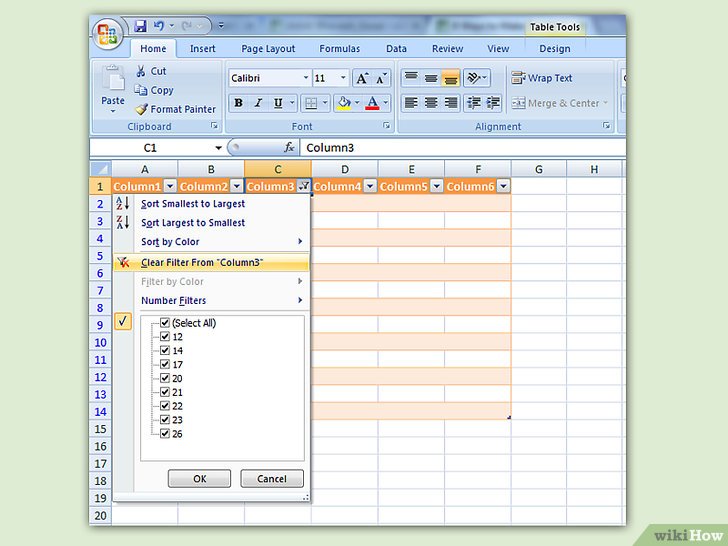728x546 pixels.
Task: Toggle the (Select All) checkbox
Action: [165, 322]
